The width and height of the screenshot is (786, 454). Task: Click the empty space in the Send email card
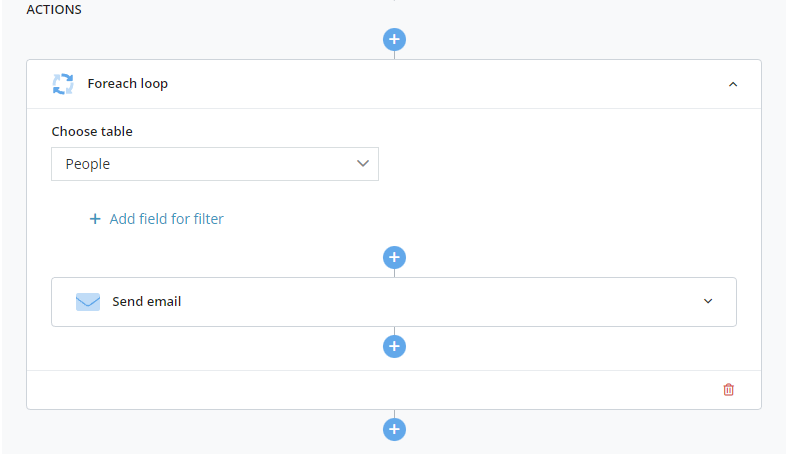pyautogui.click(x=441, y=302)
